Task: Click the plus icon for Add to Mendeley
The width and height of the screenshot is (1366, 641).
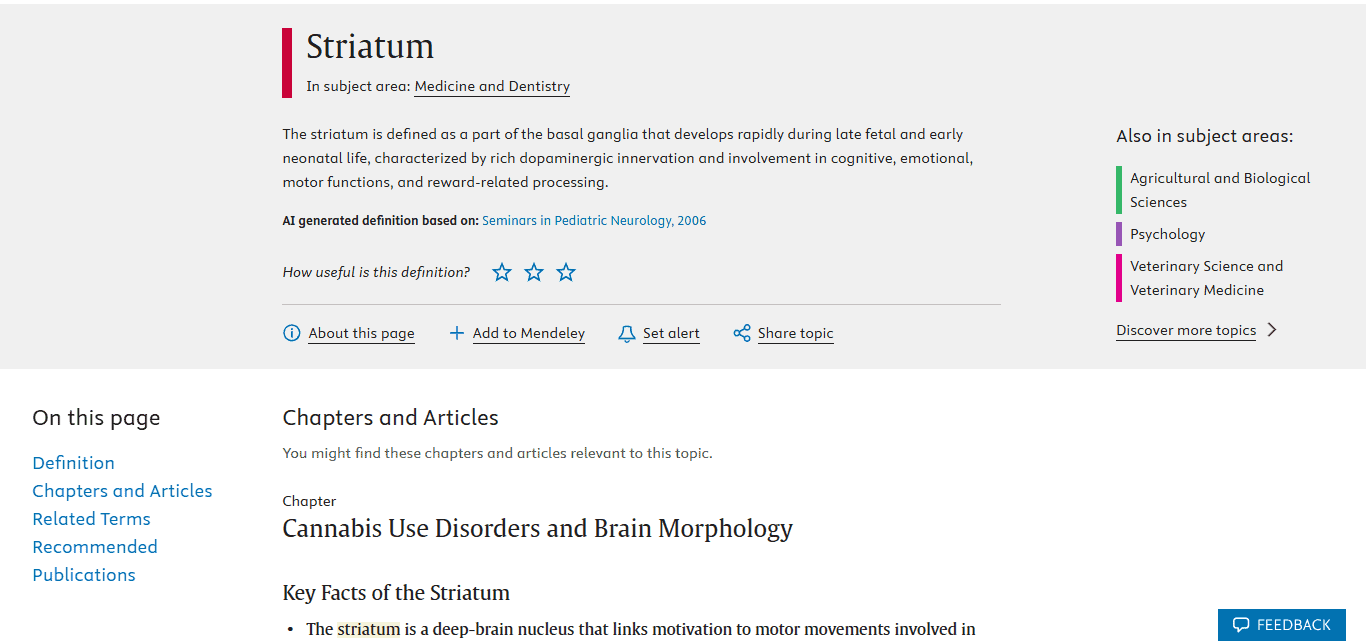Action: pyautogui.click(x=457, y=333)
